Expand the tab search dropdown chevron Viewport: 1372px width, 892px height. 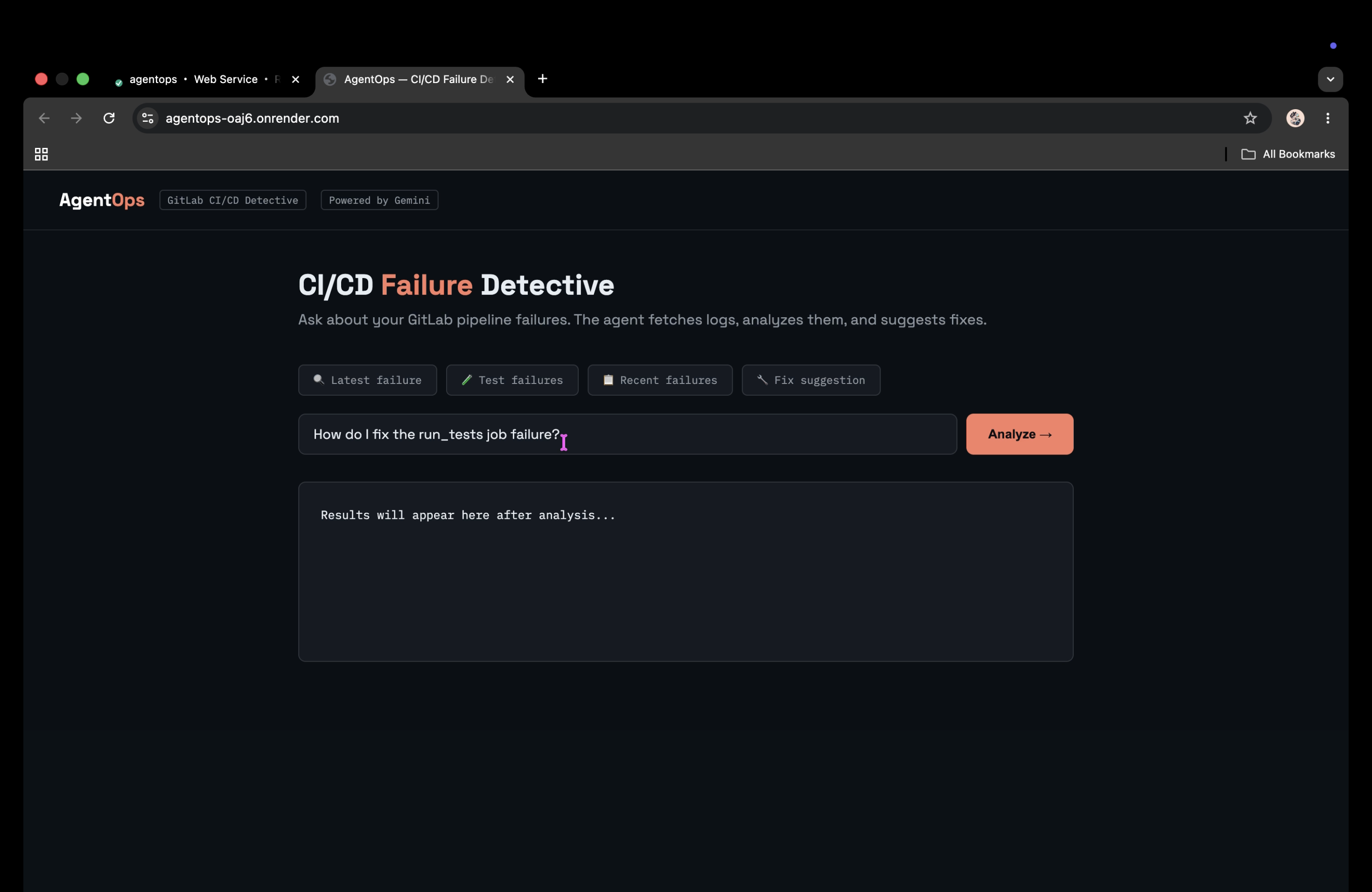click(x=1330, y=79)
